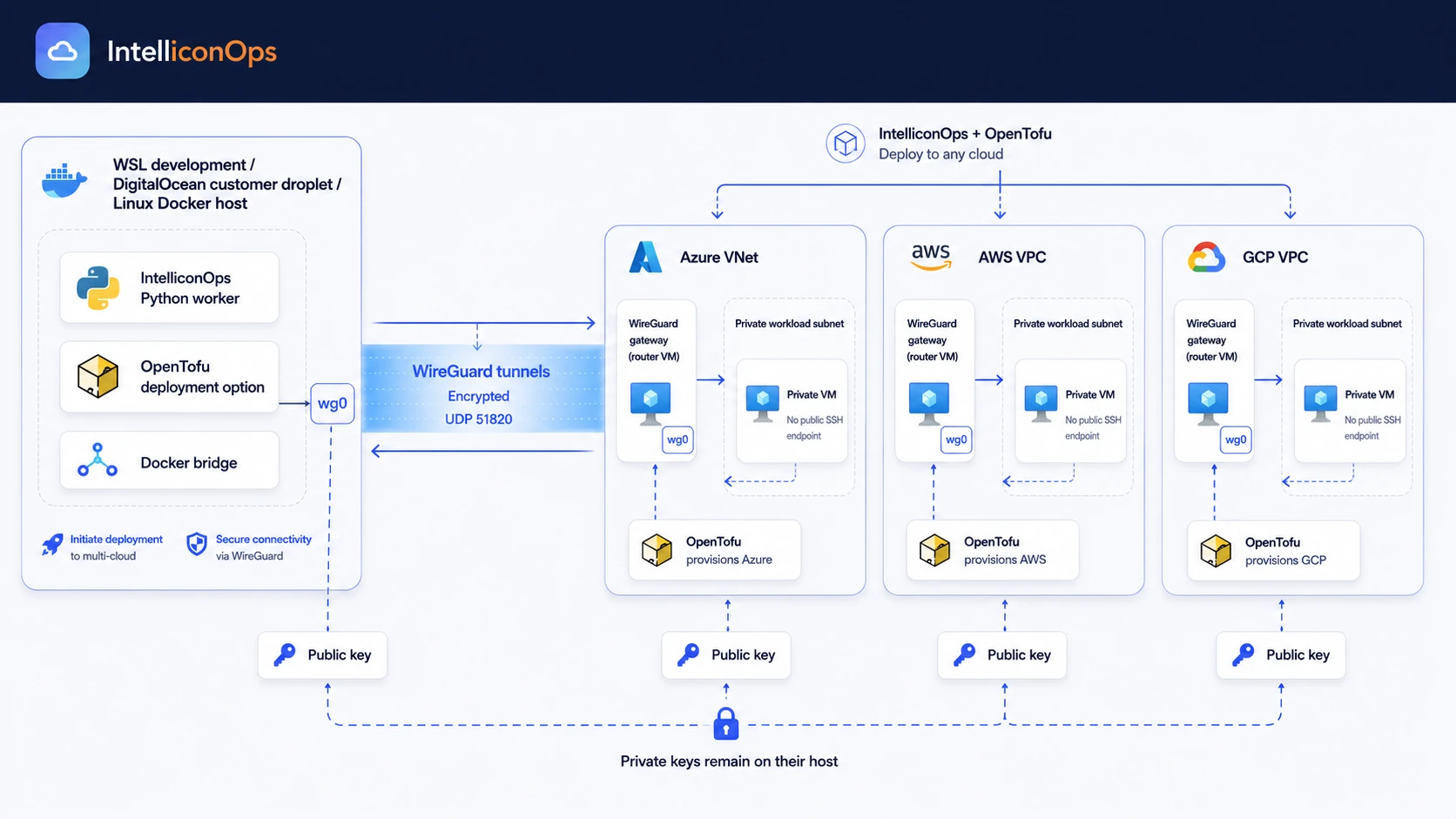
Task: Click the Linux Docker host title text
Action: click(180, 204)
